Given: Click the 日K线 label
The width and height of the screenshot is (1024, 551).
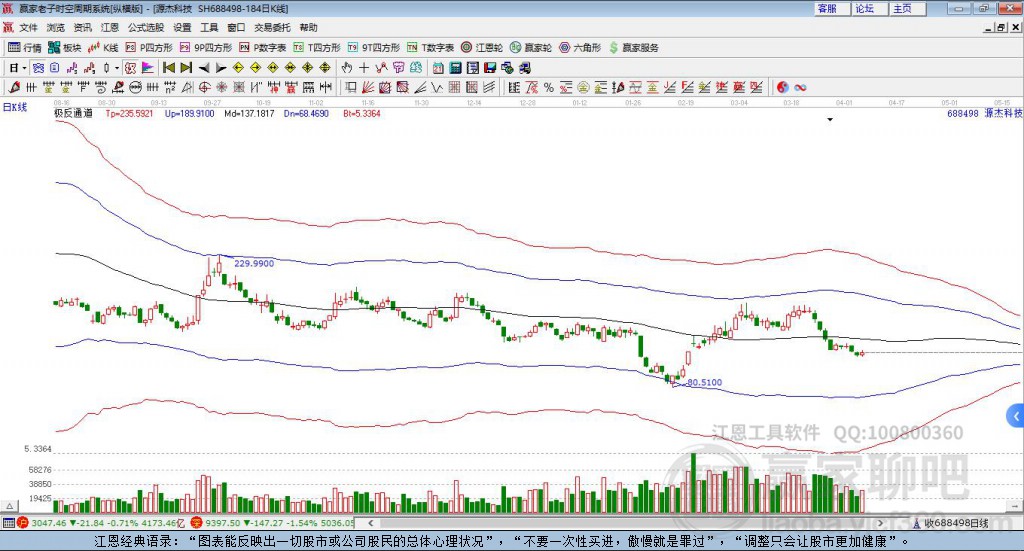Looking at the screenshot, I should point(14,107).
